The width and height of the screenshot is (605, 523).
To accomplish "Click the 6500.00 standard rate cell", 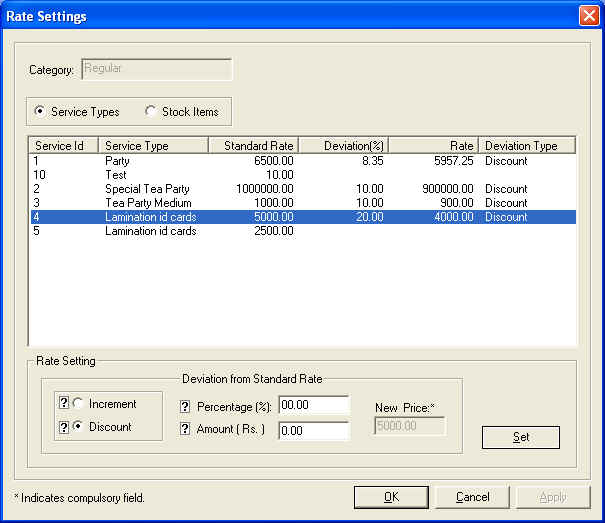I will pos(274,161).
